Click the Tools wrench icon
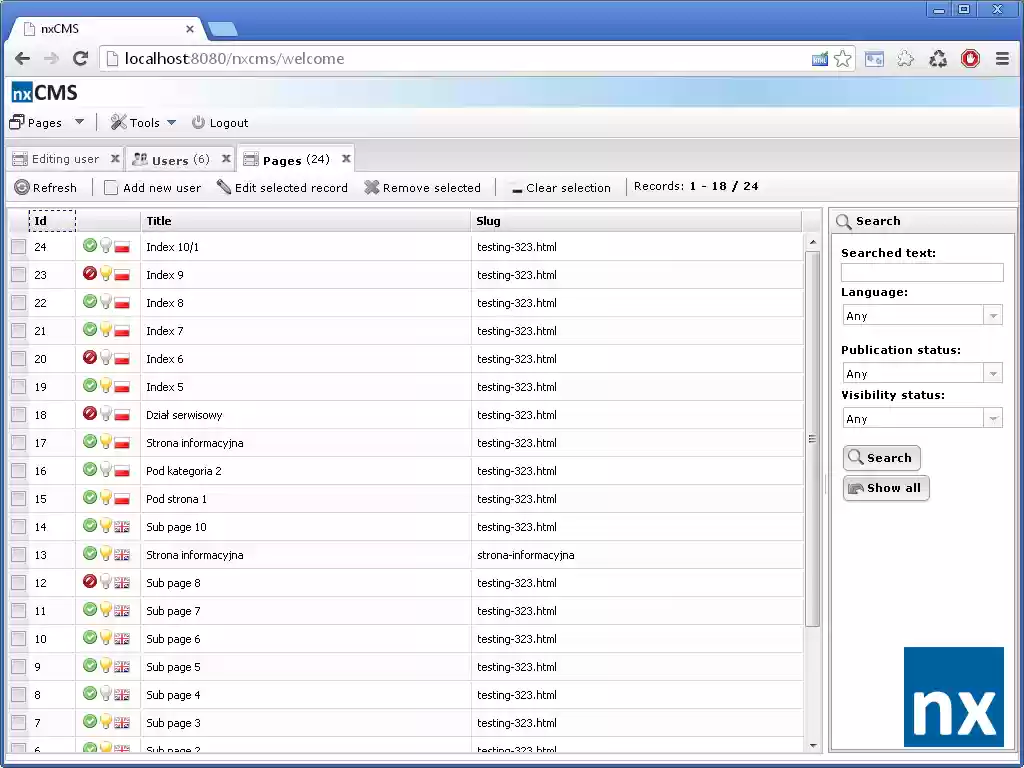This screenshot has width=1024, height=768. click(x=119, y=122)
